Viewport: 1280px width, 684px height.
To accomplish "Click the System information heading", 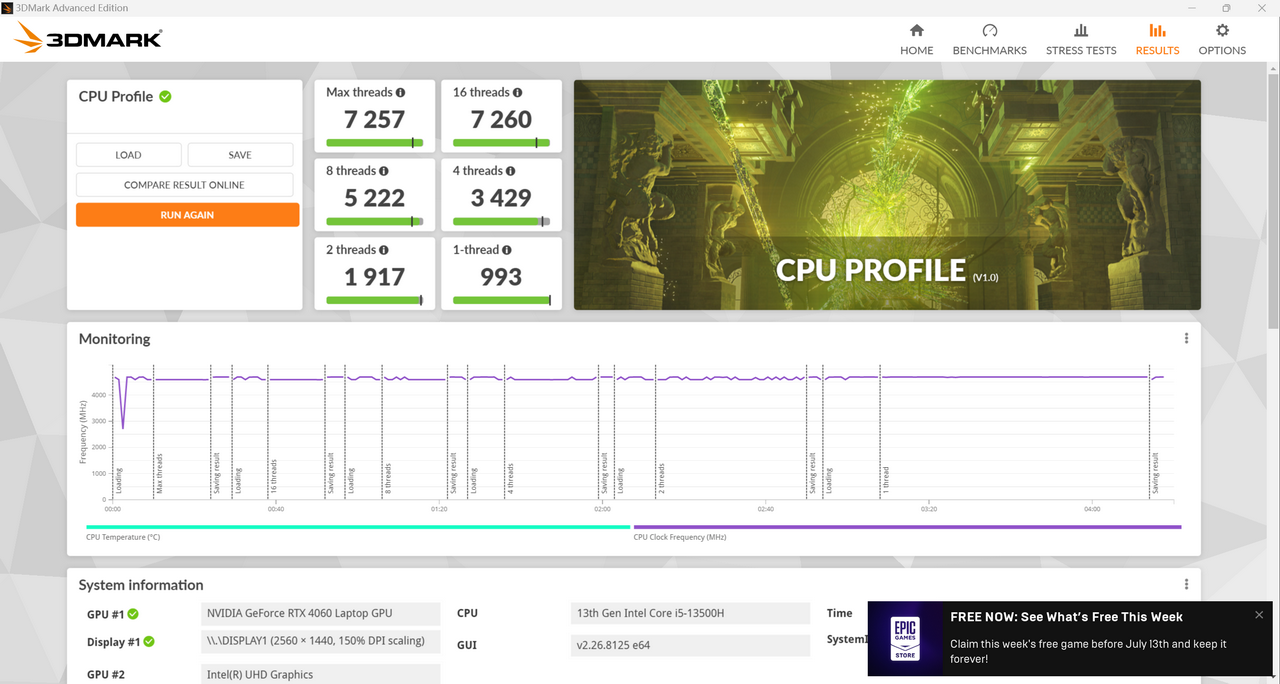I will point(141,585).
